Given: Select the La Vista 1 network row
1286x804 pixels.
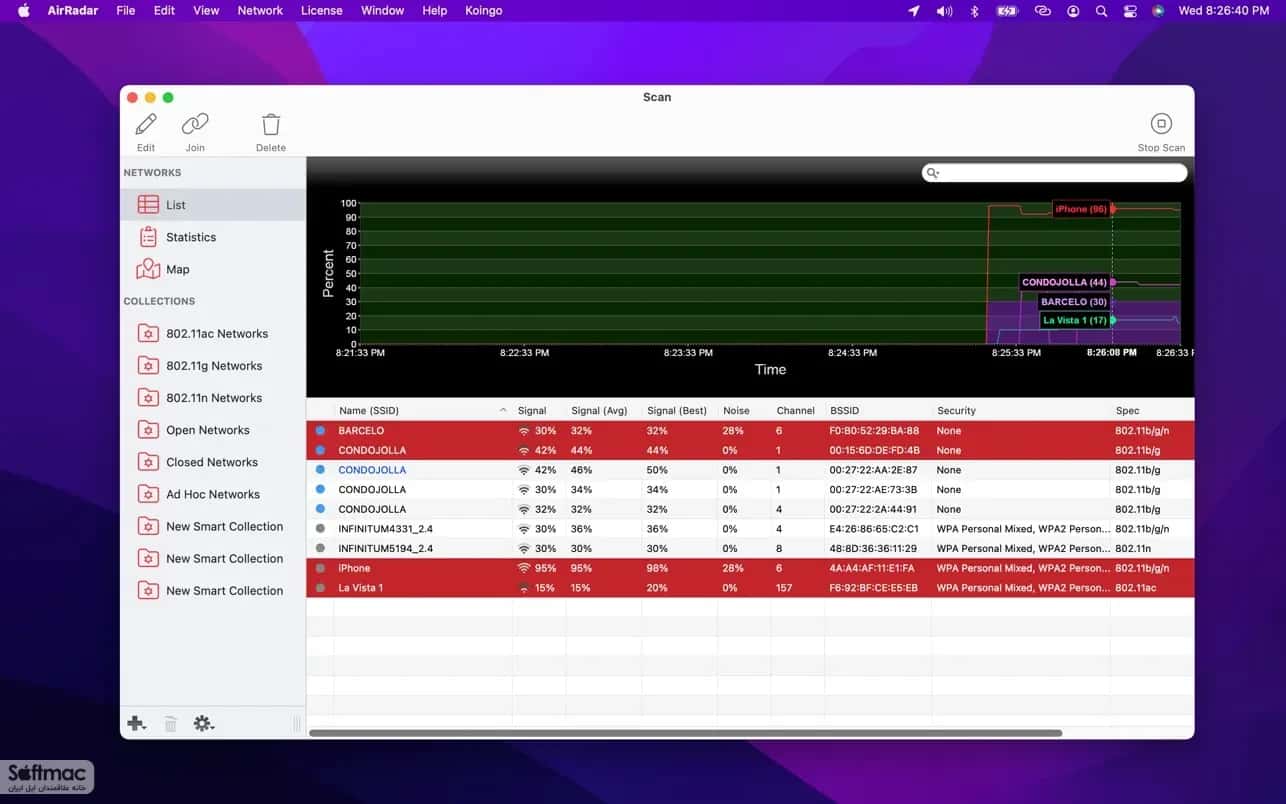Looking at the screenshot, I should pyautogui.click(x=750, y=588).
